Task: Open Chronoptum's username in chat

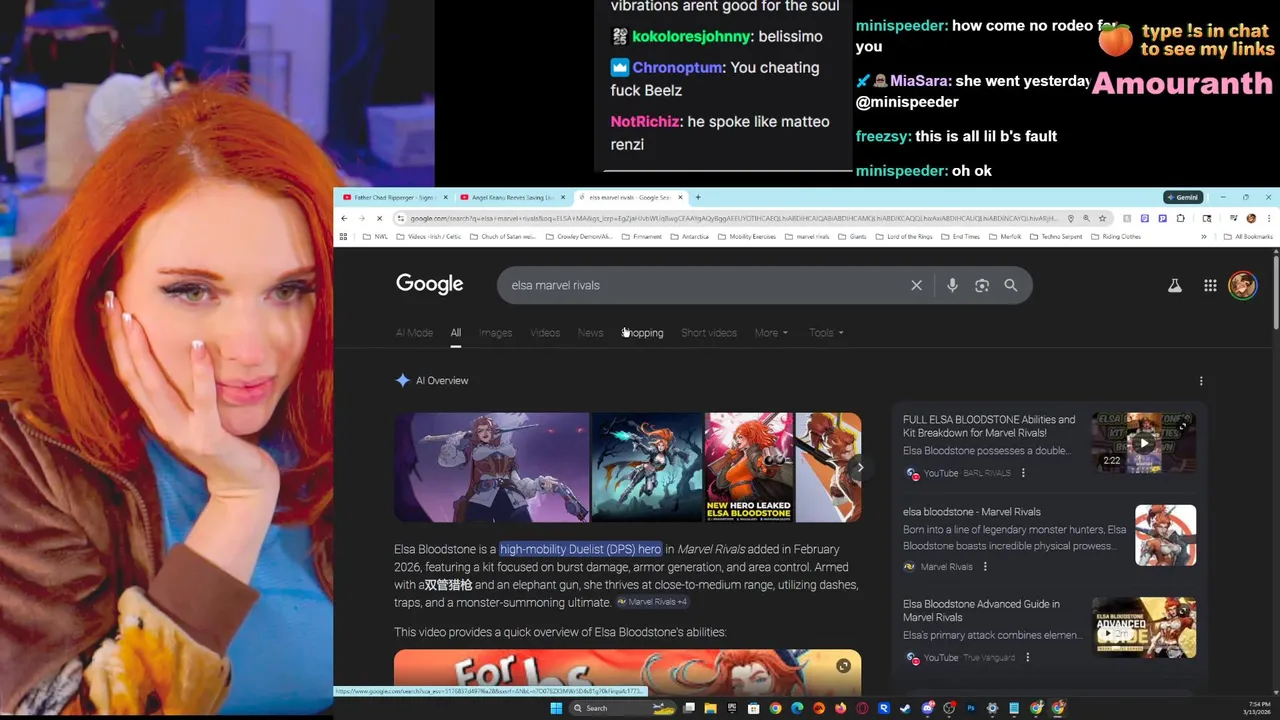Action: (x=678, y=67)
